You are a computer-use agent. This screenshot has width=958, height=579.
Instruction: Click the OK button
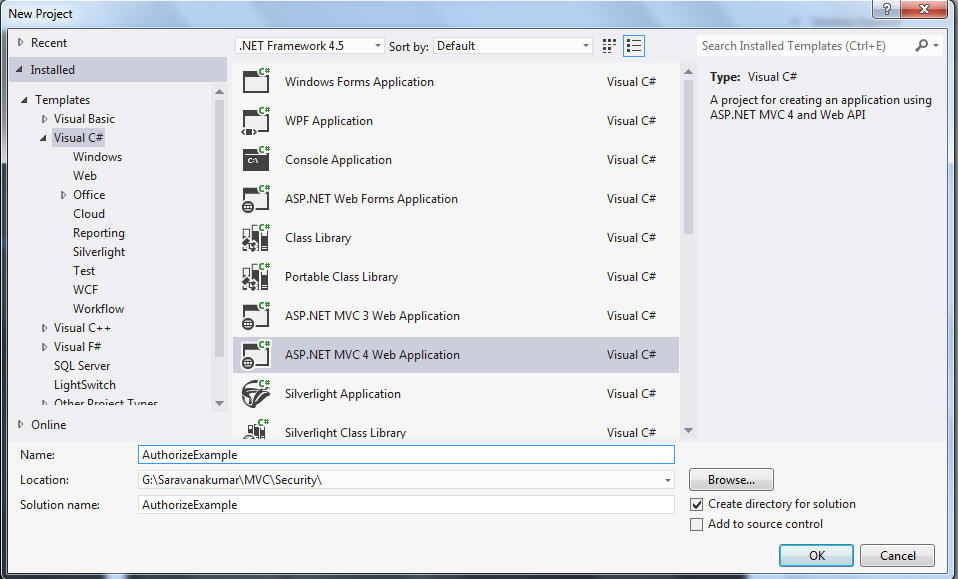(816, 556)
